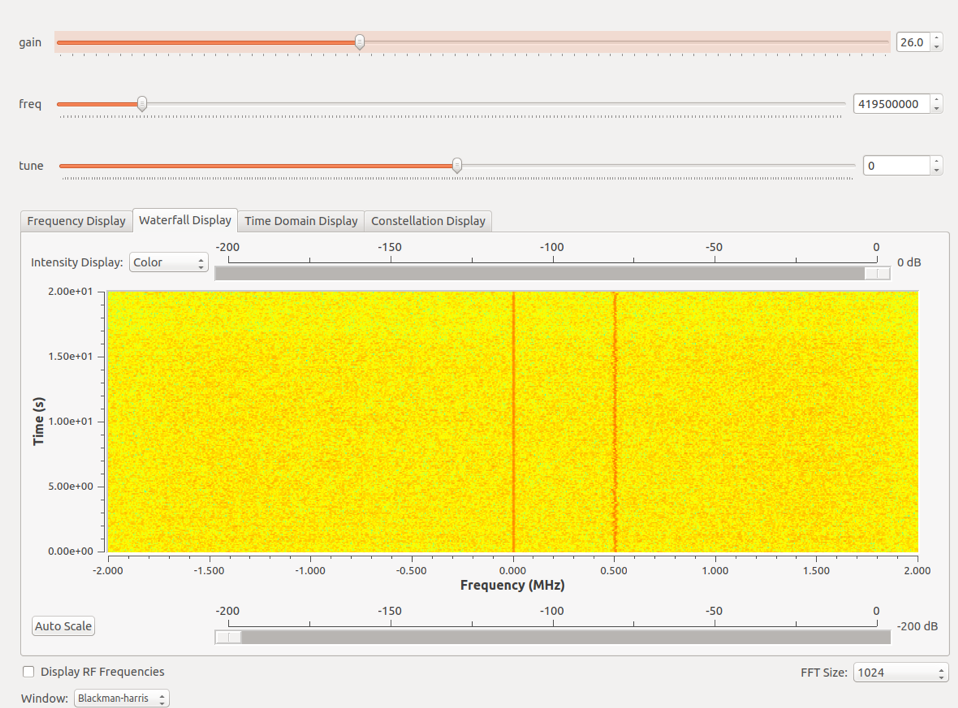Expand the Window Blackman-harris dropdown
The height and width of the screenshot is (708, 958).
pos(122,698)
